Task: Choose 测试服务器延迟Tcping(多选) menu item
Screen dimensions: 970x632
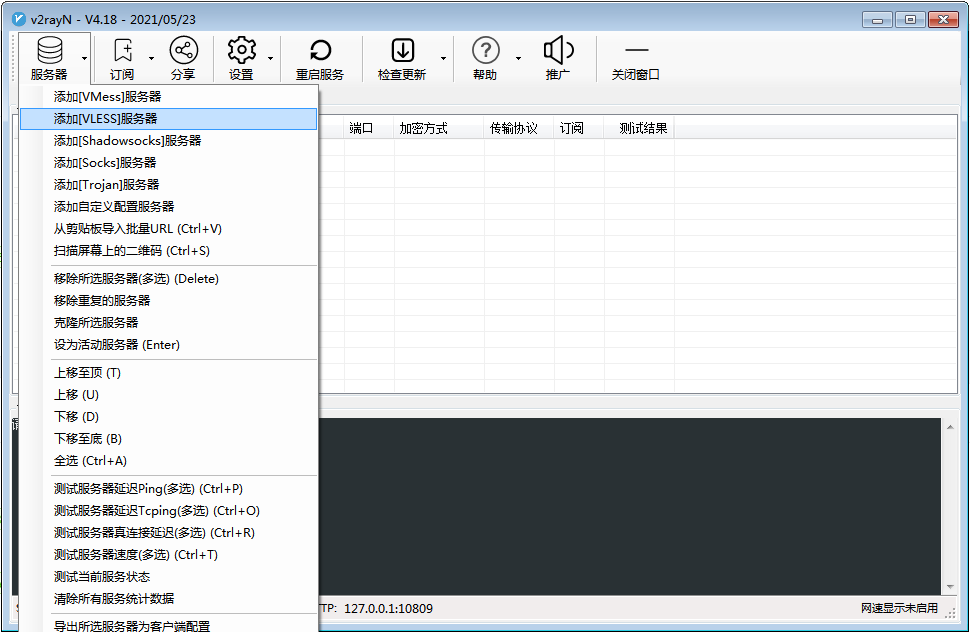Action: [168, 511]
